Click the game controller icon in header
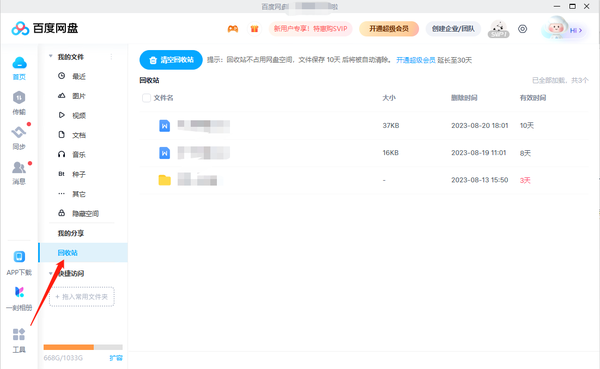 (233, 29)
